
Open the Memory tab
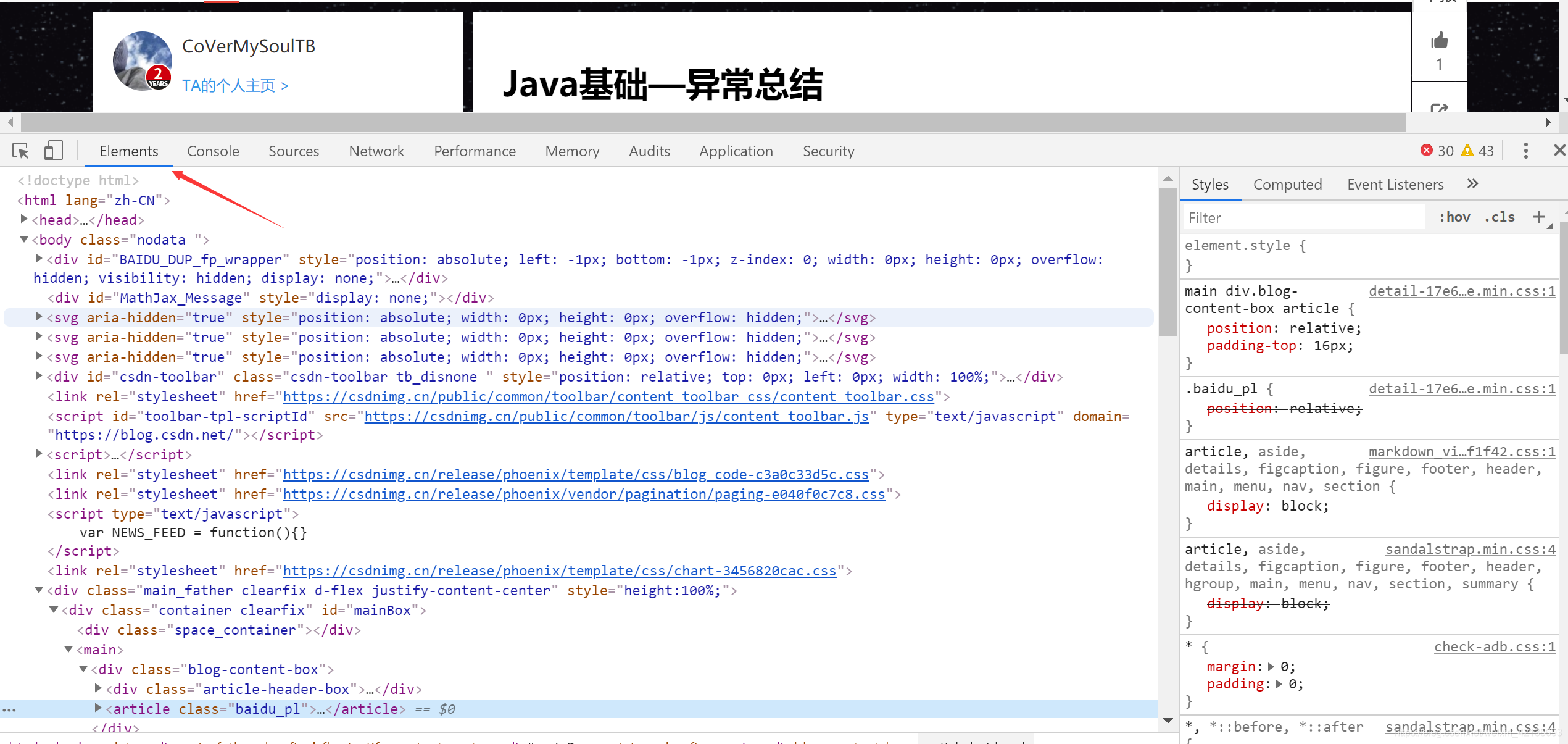(x=572, y=151)
